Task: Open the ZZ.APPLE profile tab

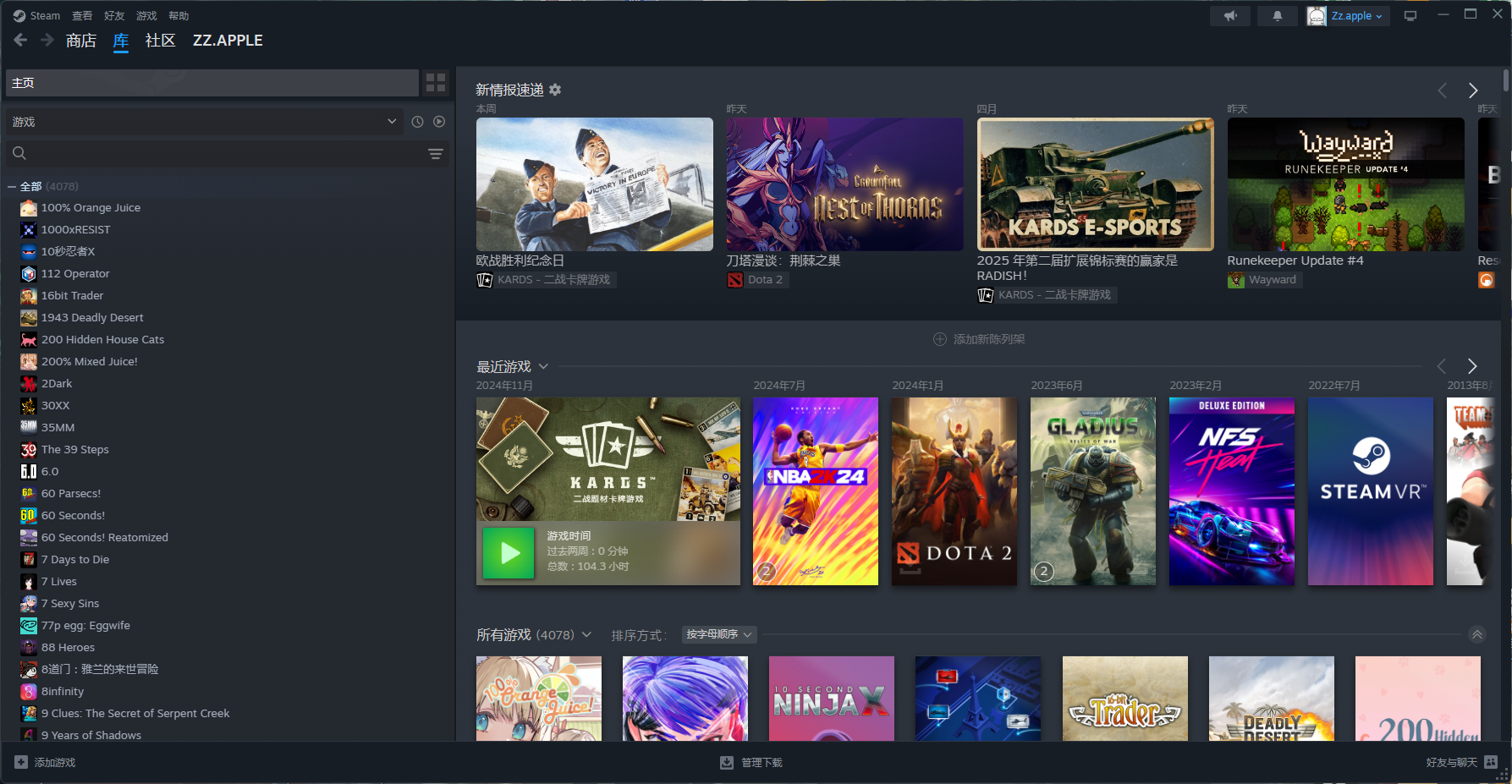Action: pyautogui.click(x=228, y=41)
